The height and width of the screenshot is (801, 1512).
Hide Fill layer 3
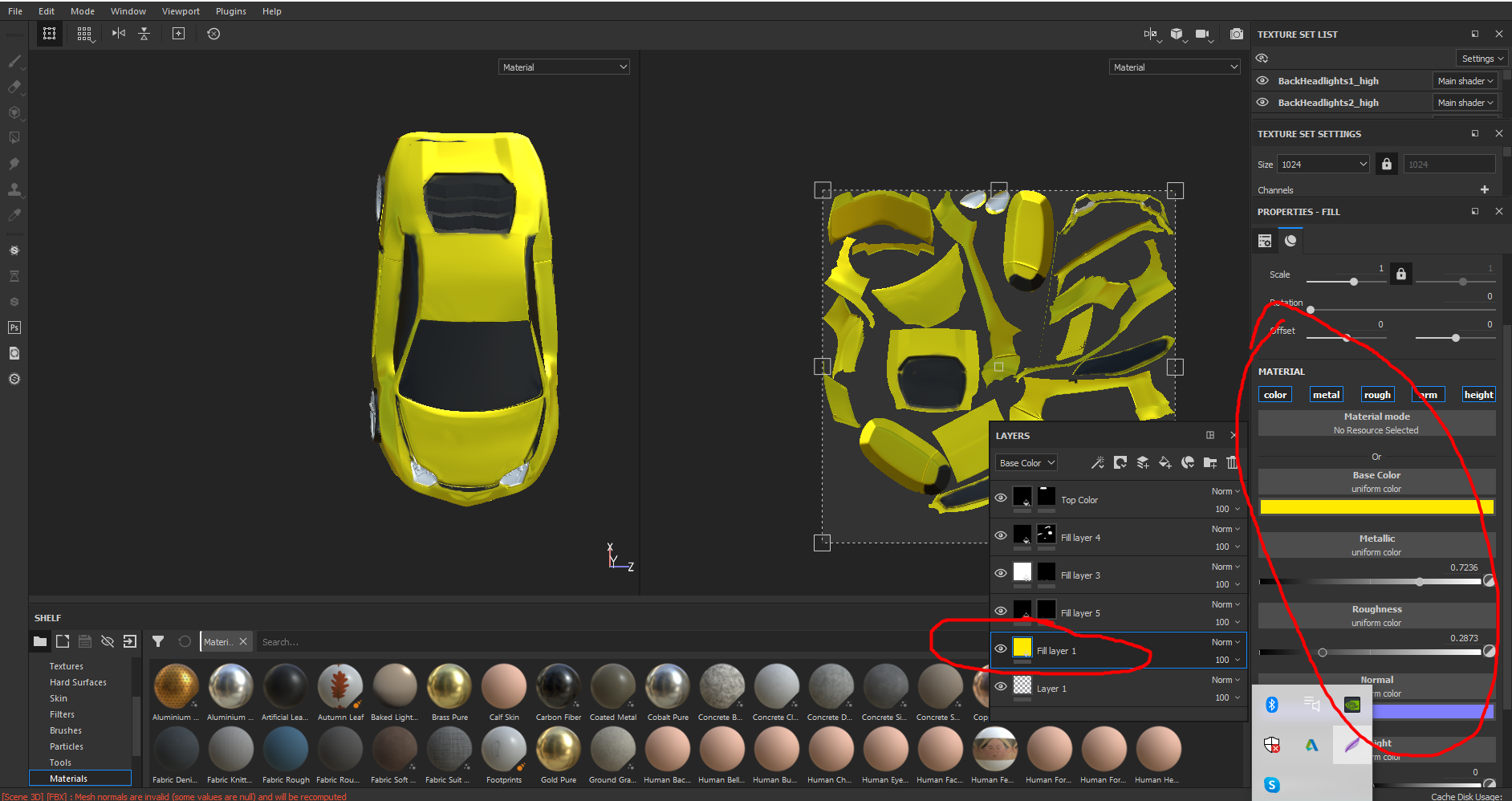tap(1001, 573)
